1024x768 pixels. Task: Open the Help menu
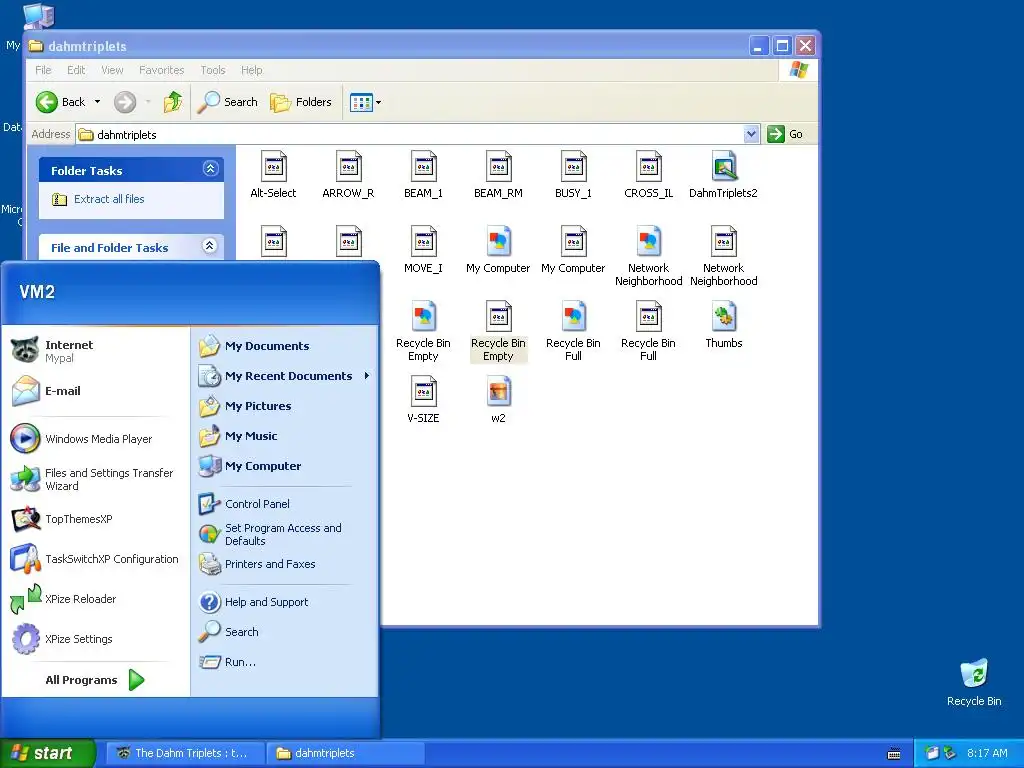click(x=251, y=70)
